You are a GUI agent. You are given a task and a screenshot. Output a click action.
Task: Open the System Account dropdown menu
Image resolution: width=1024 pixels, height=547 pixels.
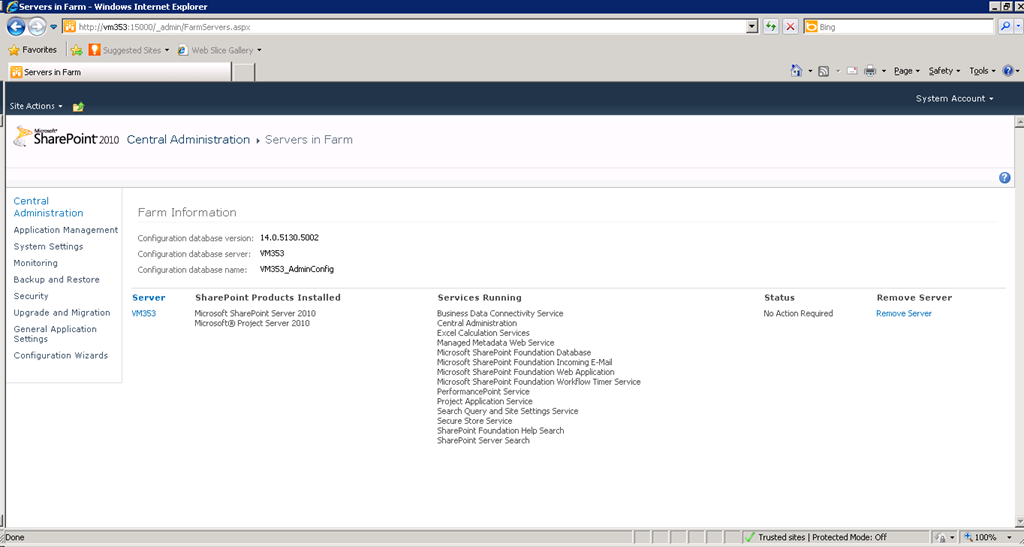coord(954,99)
